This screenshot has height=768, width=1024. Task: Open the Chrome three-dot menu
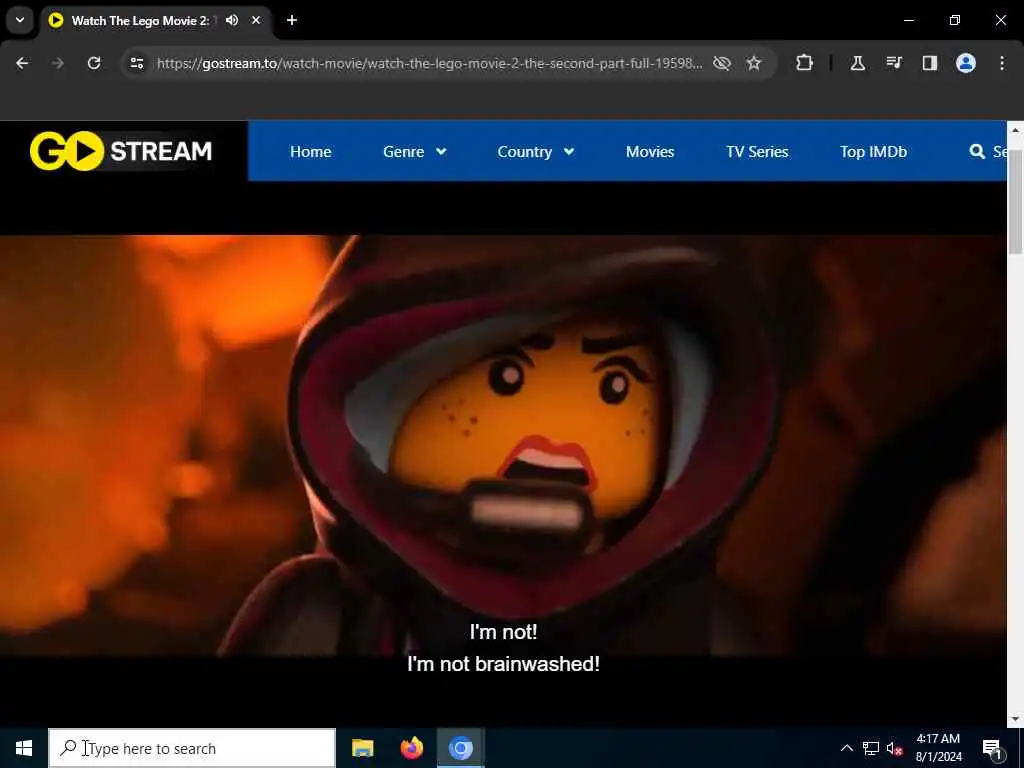click(1002, 63)
